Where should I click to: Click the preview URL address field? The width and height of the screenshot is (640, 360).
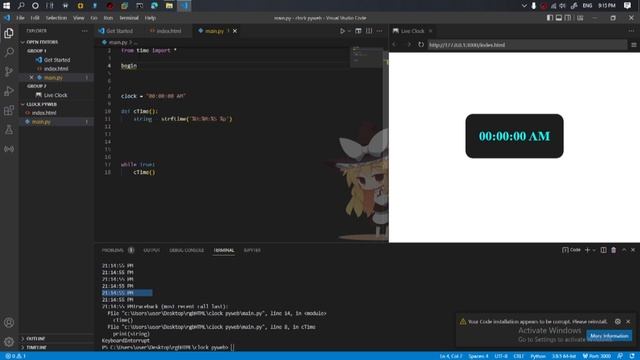tap(527, 45)
